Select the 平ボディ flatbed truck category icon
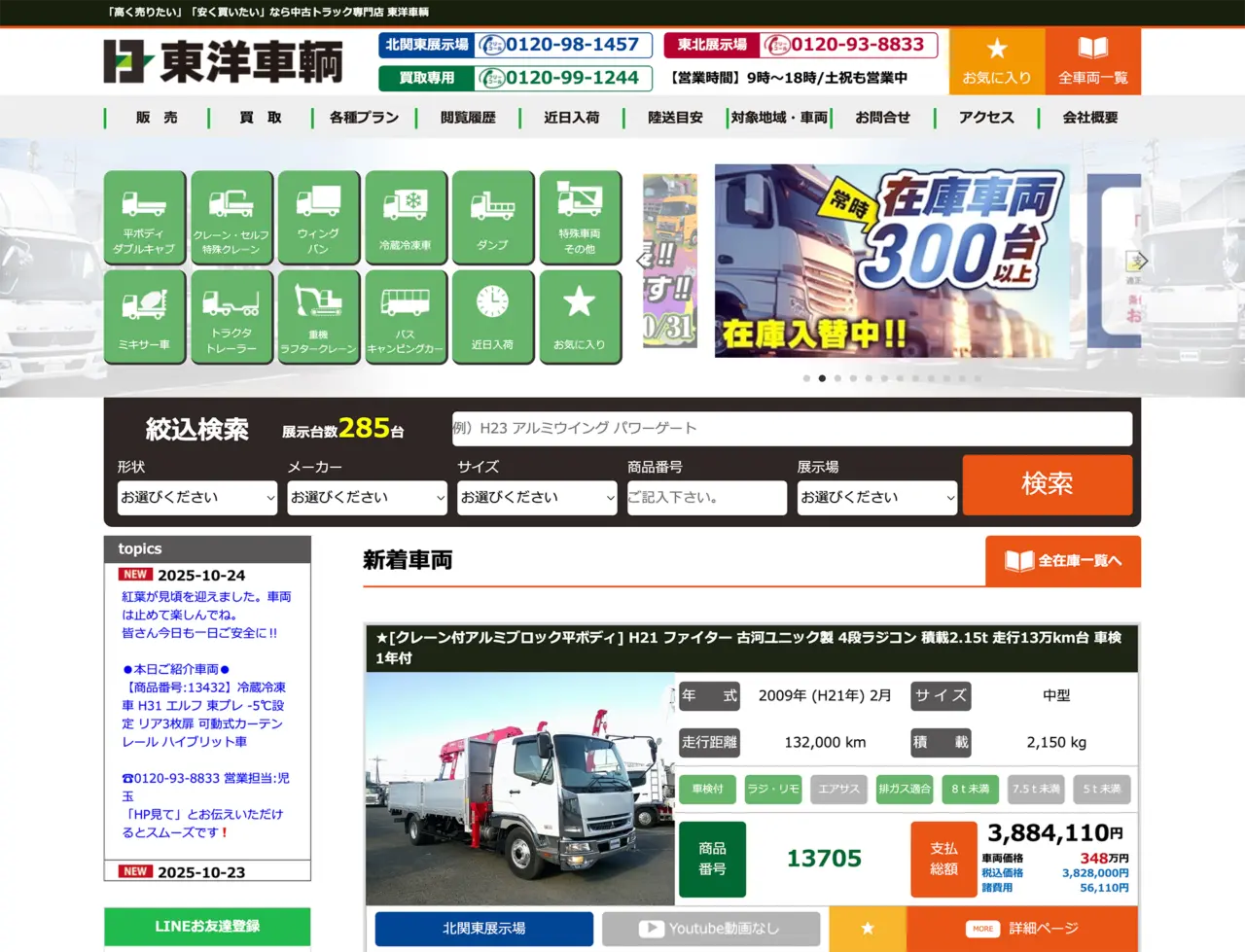 click(144, 218)
